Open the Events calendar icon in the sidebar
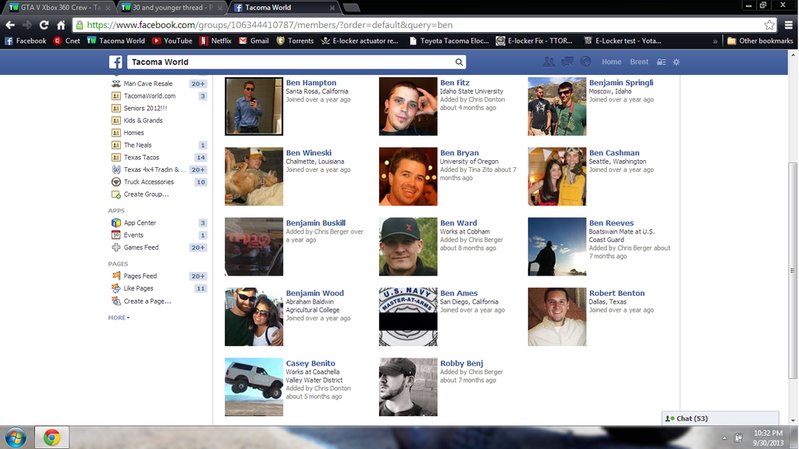This screenshot has width=799, height=449. (116, 235)
